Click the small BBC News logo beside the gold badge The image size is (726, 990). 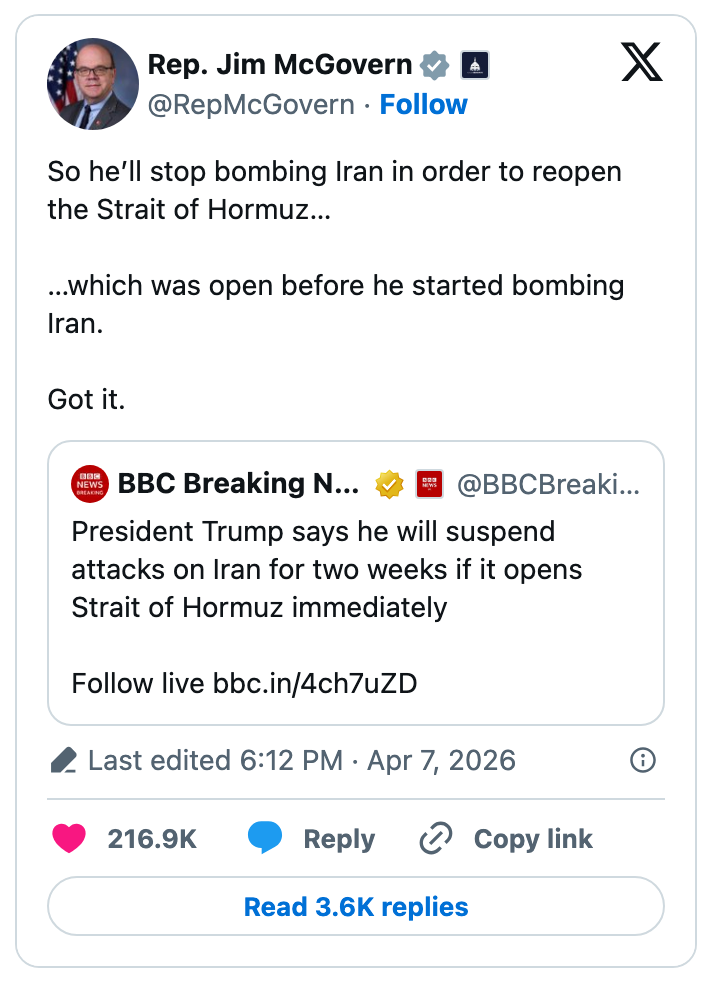(x=431, y=483)
